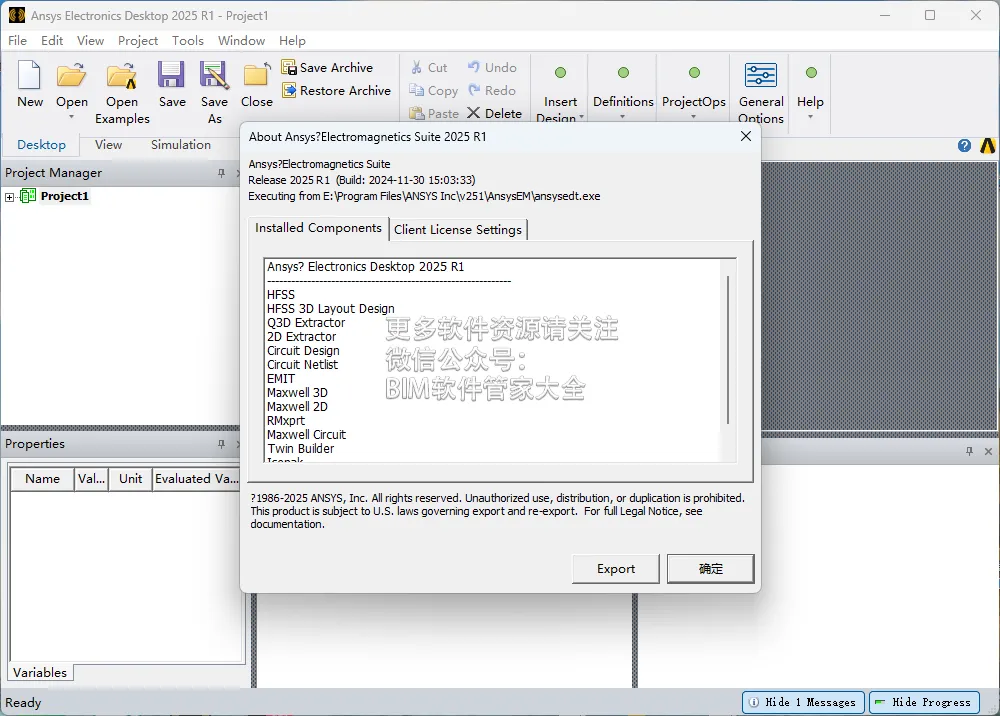Open the Project menu

[x=138, y=41]
